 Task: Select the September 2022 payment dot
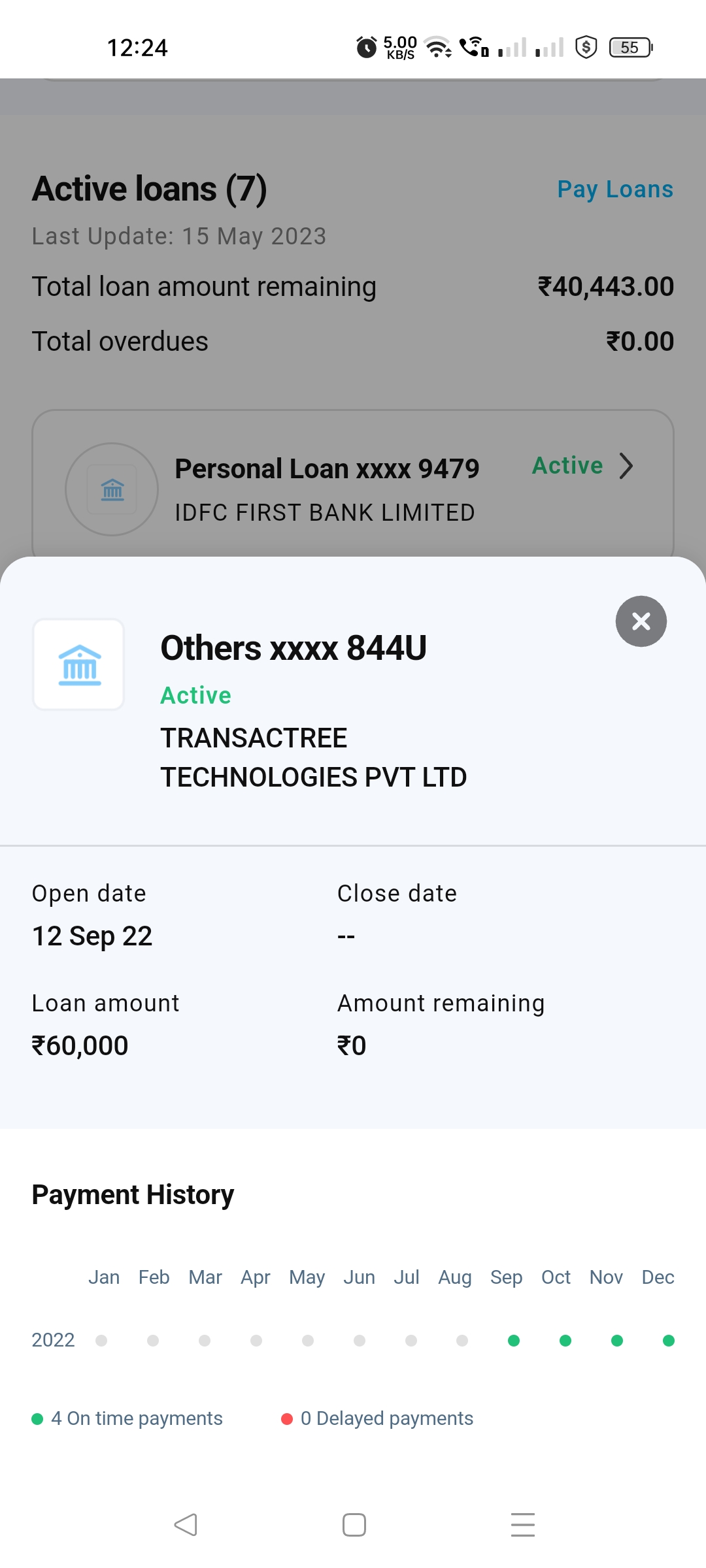pos(514,1341)
